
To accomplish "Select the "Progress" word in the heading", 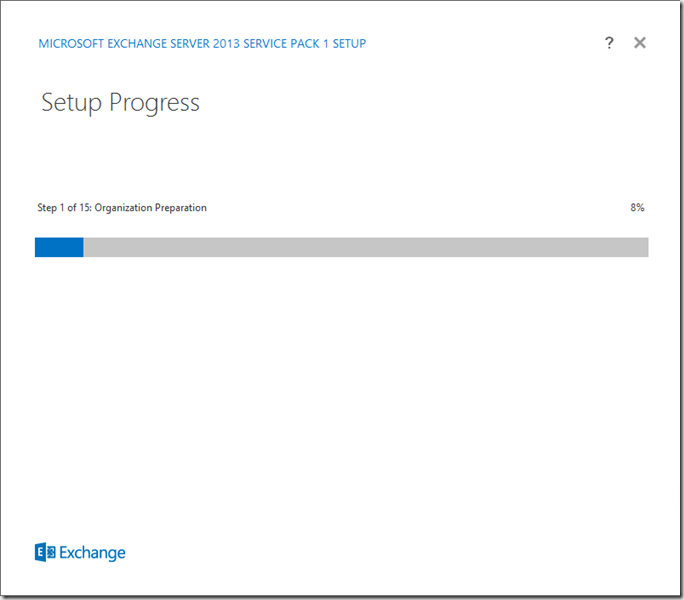I will pos(155,103).
